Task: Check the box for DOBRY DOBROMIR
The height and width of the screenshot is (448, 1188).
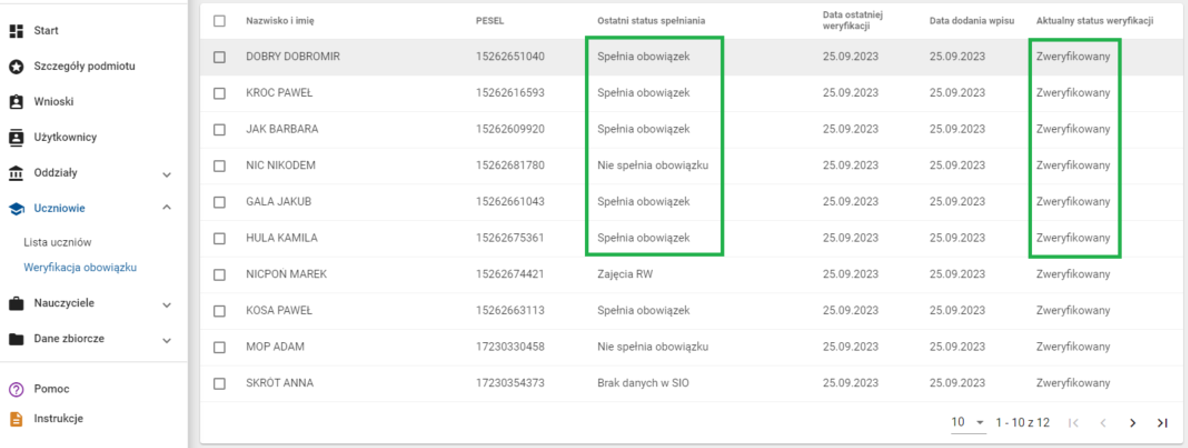Action: pos(219,57)
